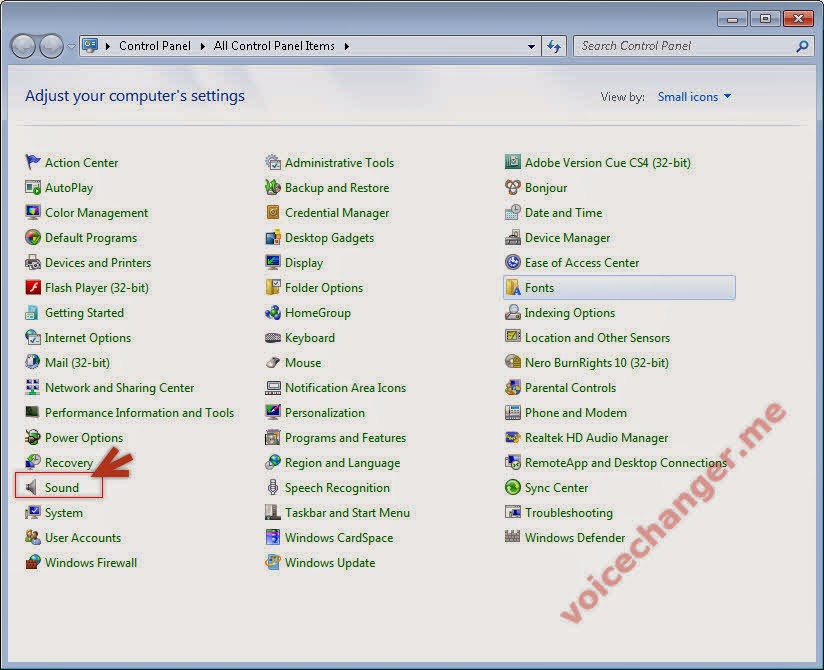824x670 pixels.
Task: Open the User Accounts link
Action: pyautogui.click(x=83, y=538)
